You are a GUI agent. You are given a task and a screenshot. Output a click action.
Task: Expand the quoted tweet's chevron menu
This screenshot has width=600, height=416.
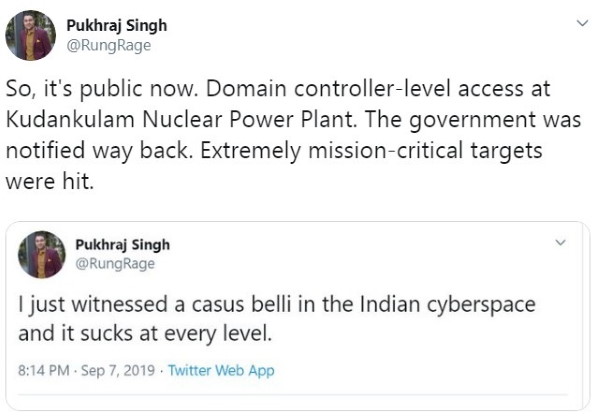[560, 242]
